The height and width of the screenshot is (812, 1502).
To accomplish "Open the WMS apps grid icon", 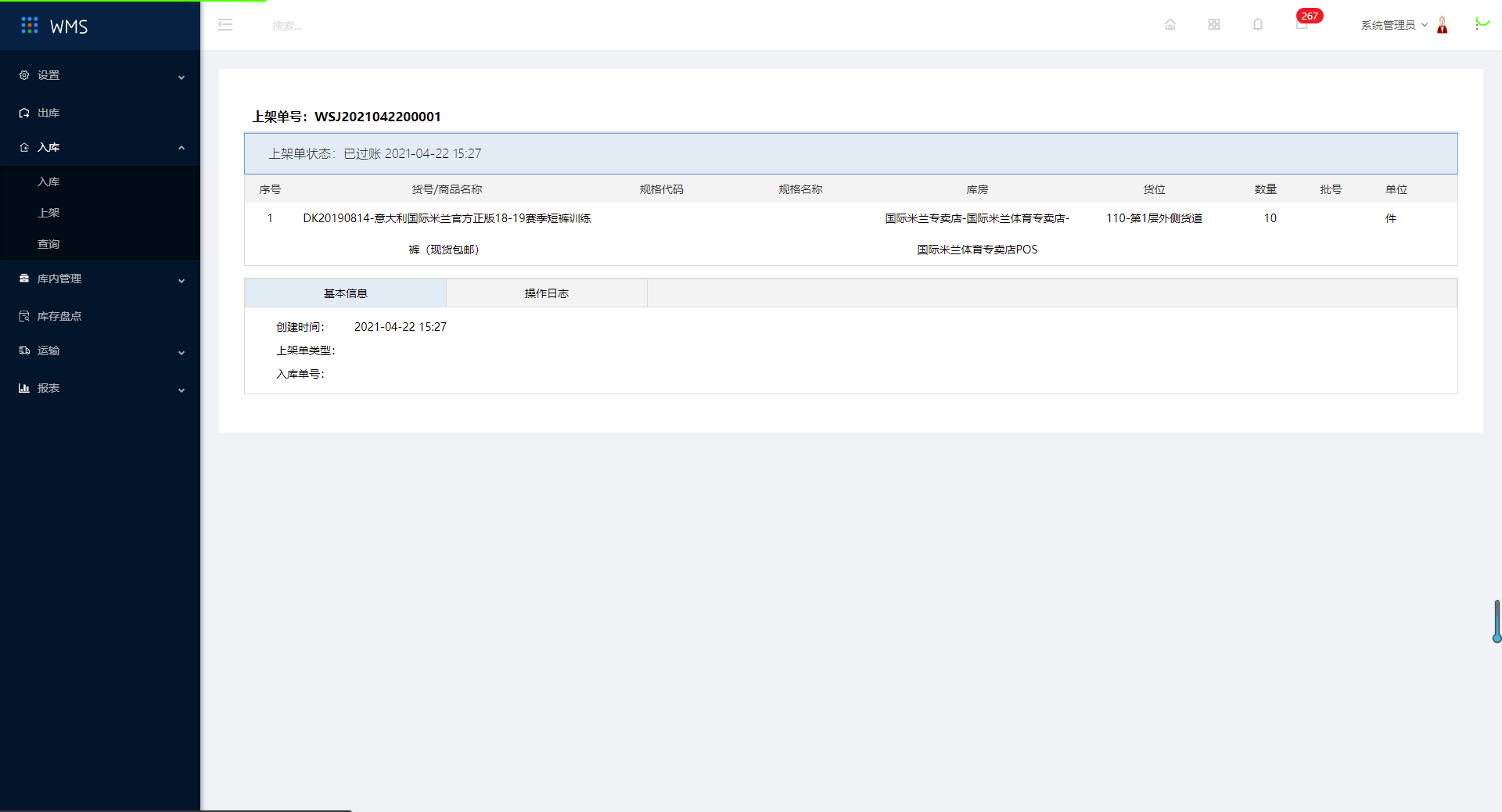I will click(30, 26).
